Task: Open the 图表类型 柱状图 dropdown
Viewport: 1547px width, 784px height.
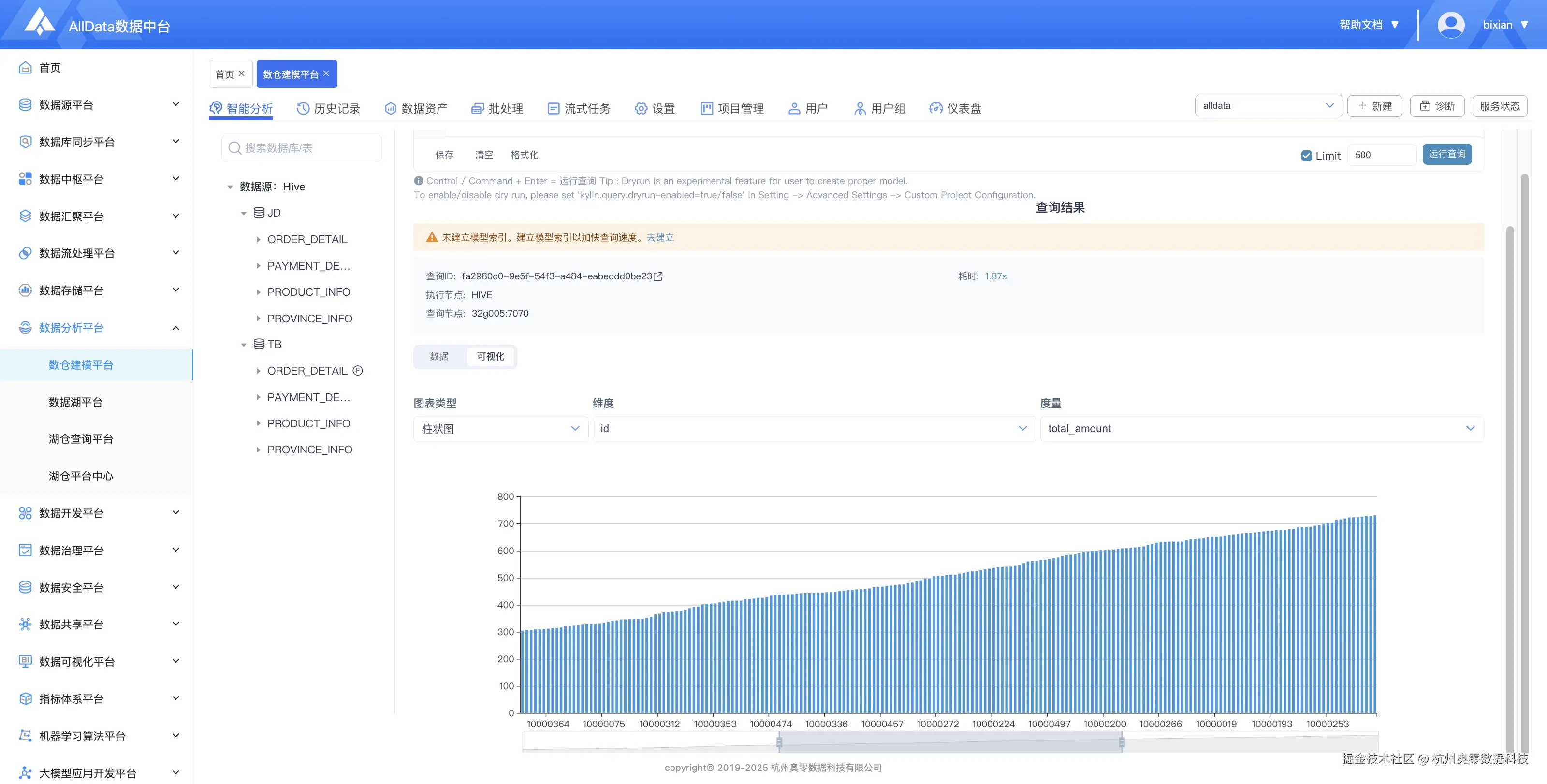Action: [500, 429]
